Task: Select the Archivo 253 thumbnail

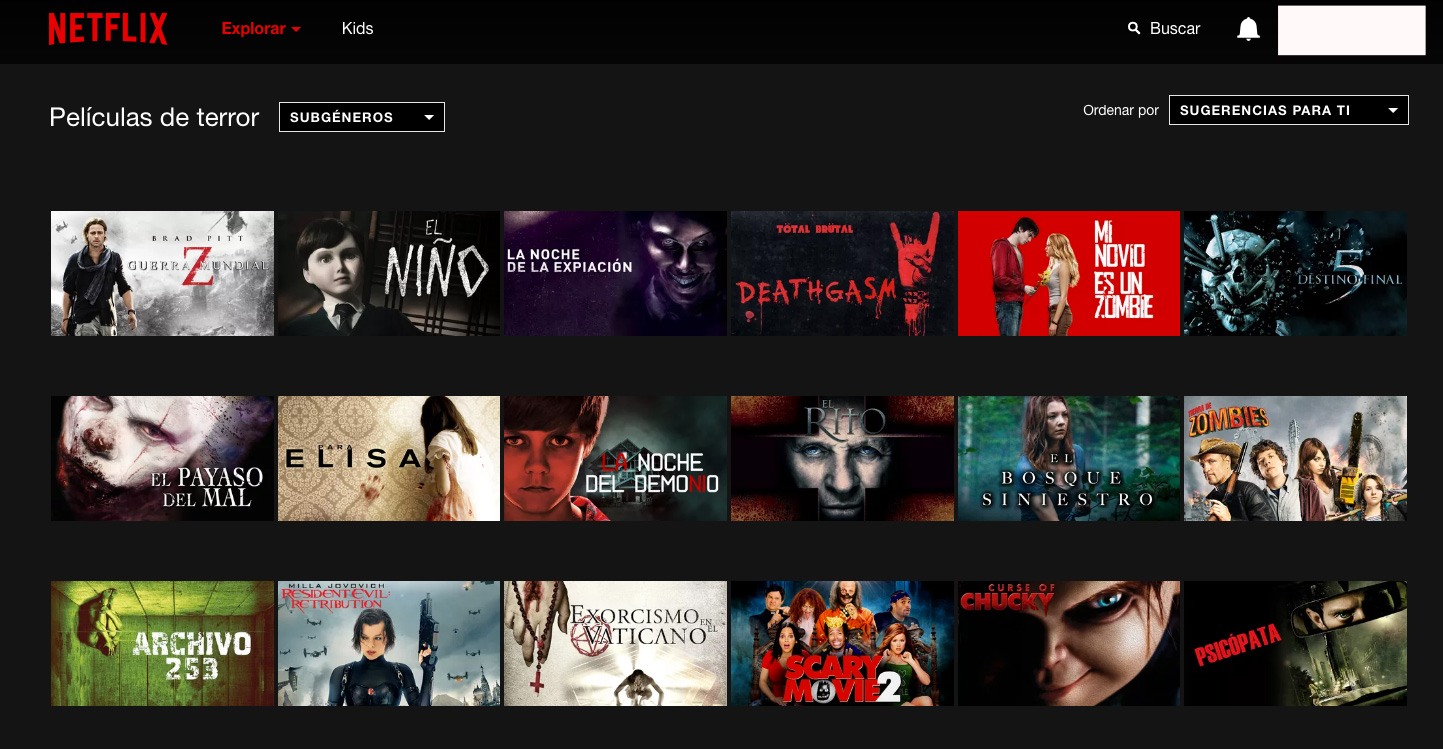Action: 162,643
